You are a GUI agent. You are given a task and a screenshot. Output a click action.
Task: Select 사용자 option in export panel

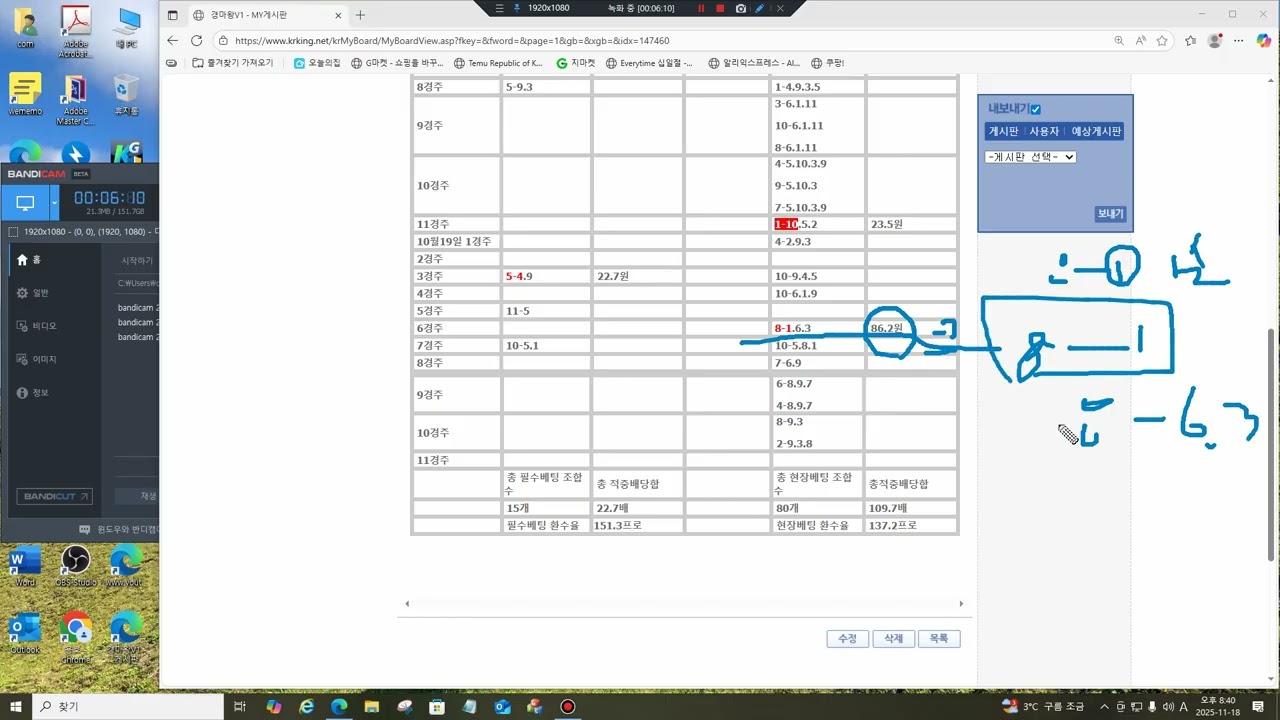[1044, 131]
